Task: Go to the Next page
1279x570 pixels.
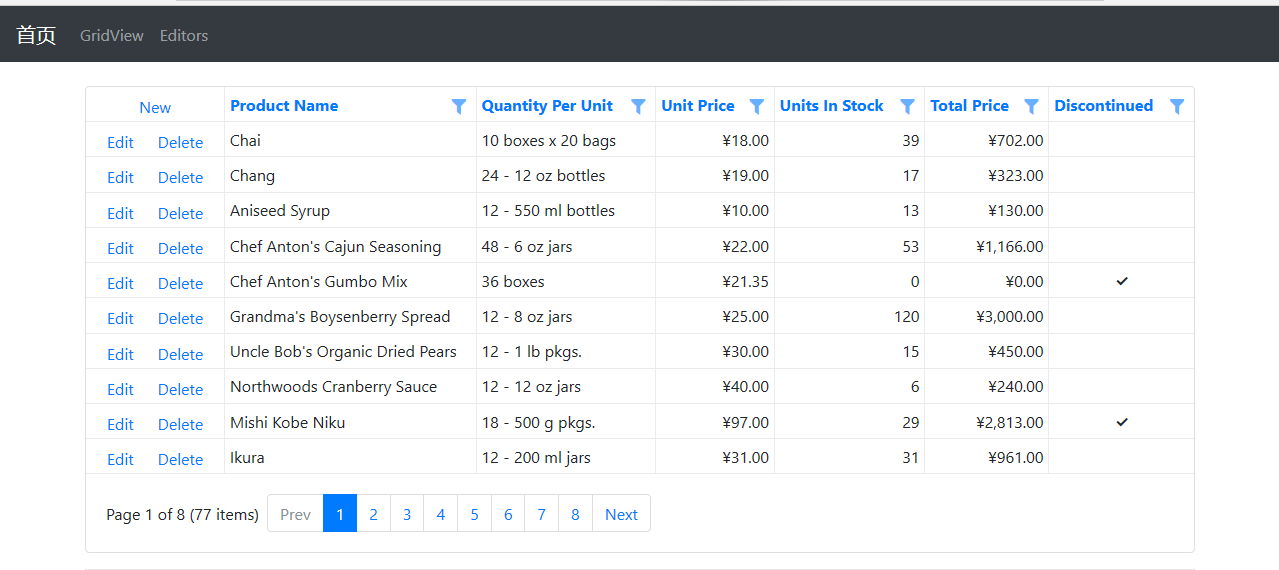Action: (x=620, y=514)
